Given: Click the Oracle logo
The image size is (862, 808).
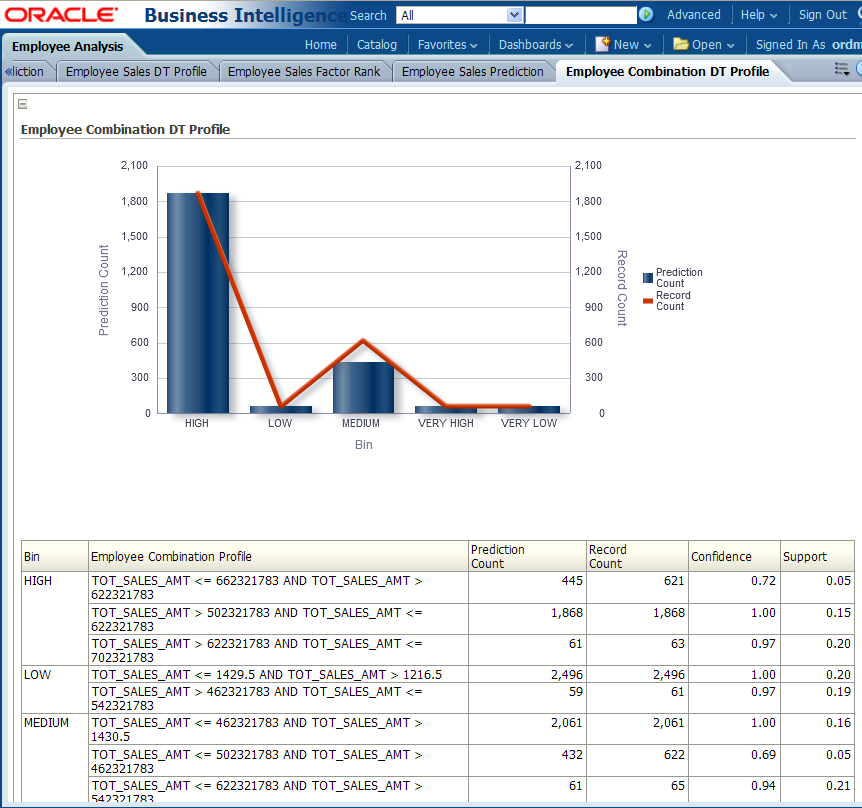Looking at the screenshot, I should coord(61,15).
